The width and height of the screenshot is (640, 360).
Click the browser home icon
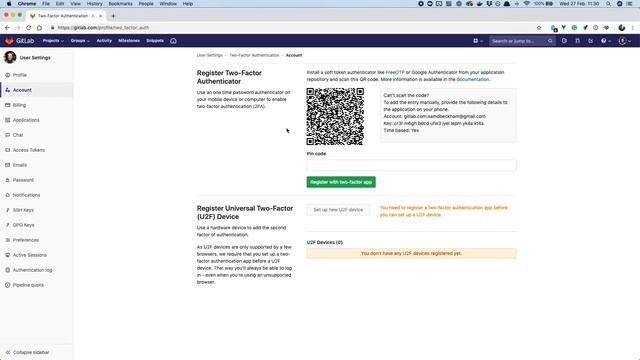pyautogui.click(x=39, y=28)
